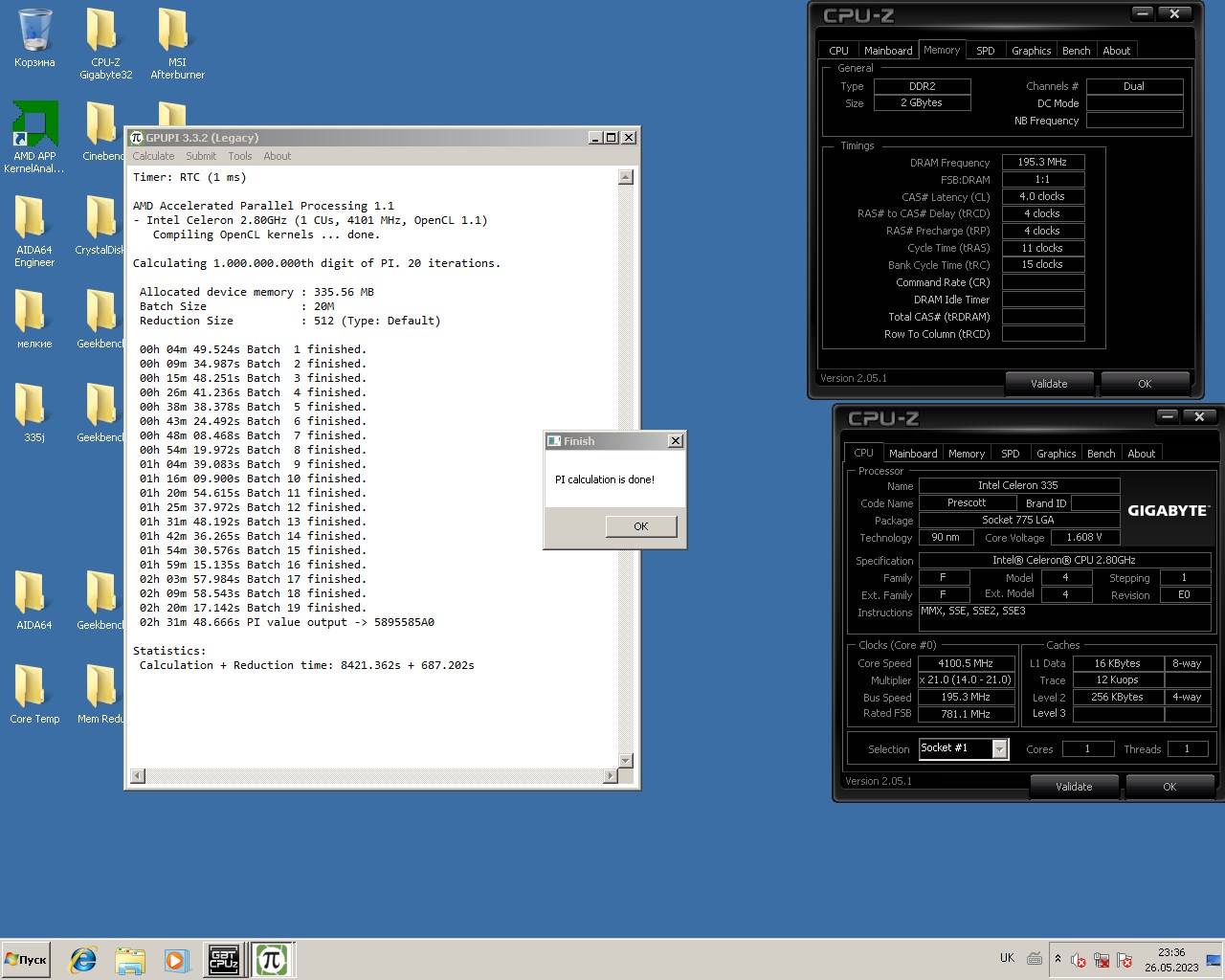This screenshot has width=1225, height=980.
Task: Select Graphics tab in CPU-Z processor window
Action: pyautogui.click(x=1057, y=454)
